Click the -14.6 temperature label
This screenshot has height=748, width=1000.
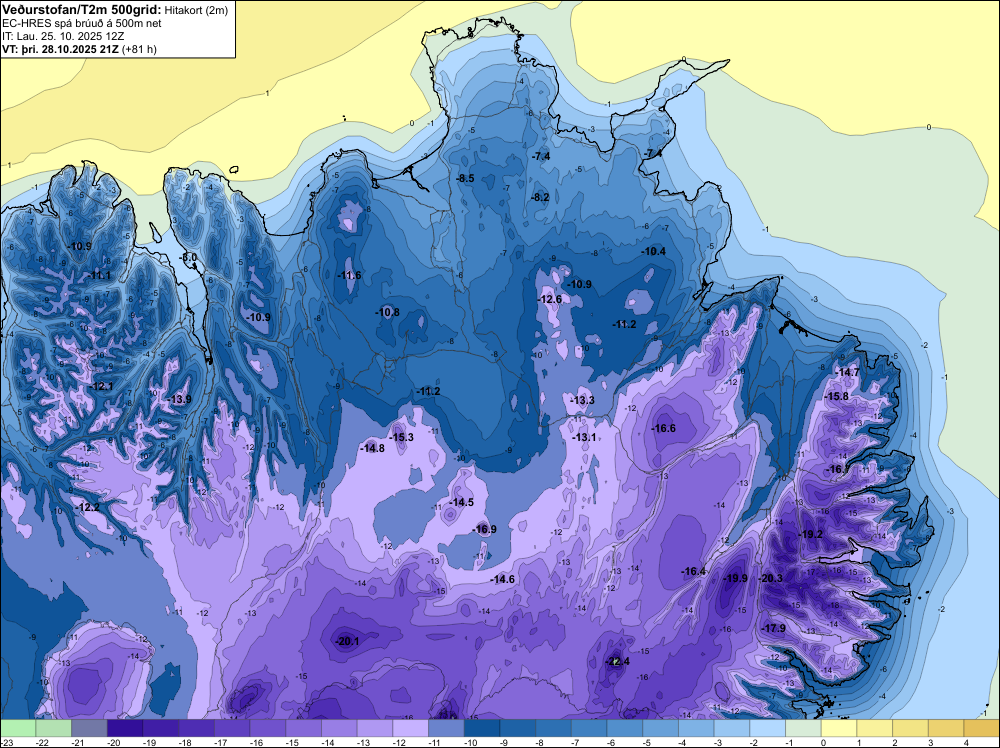tap(503, 579)
